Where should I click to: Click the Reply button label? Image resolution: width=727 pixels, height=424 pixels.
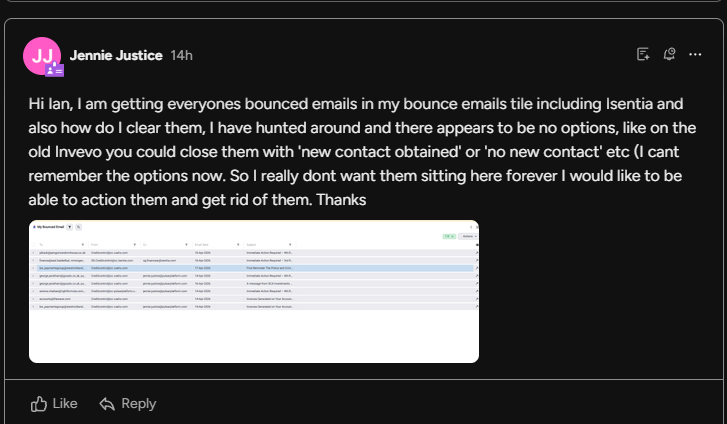coord(139,404)
